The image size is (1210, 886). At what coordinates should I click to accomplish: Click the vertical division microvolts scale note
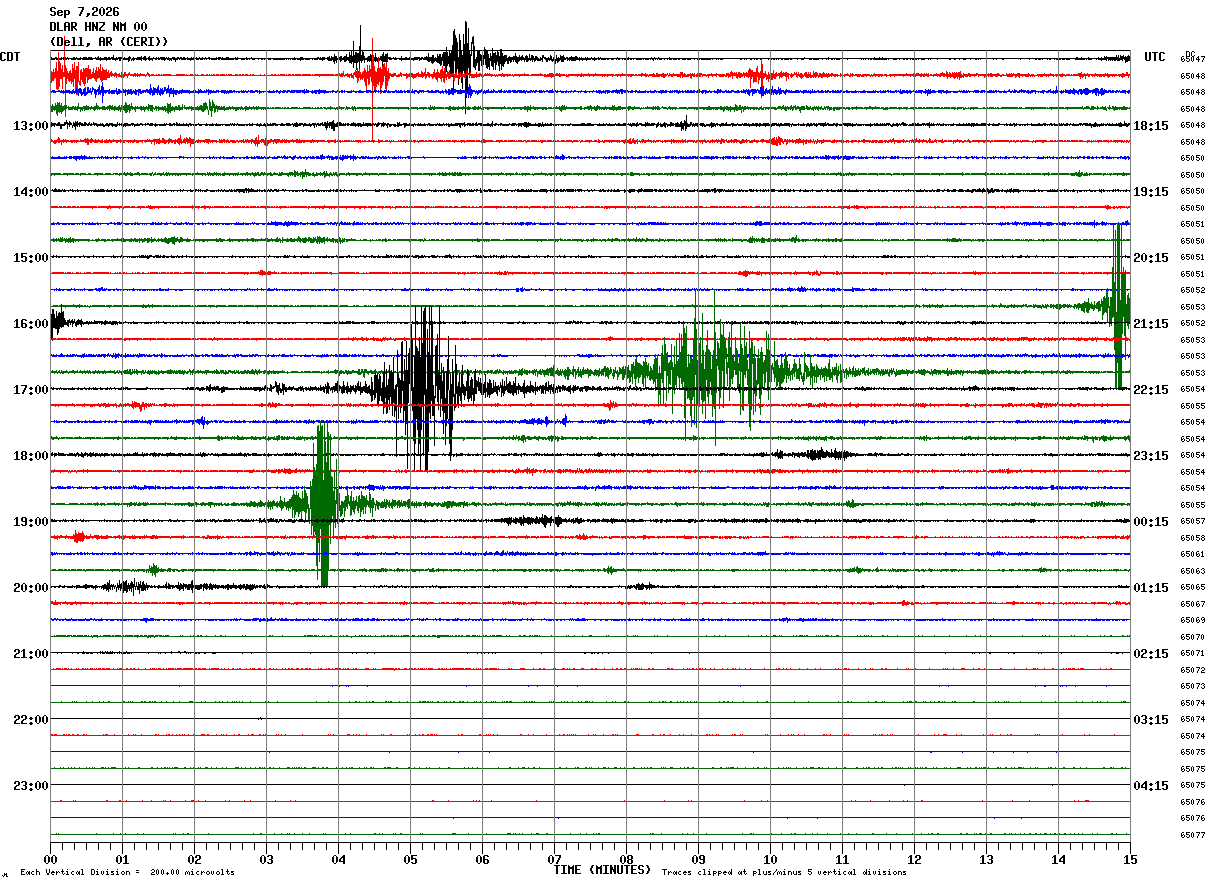tap(128, 872)
